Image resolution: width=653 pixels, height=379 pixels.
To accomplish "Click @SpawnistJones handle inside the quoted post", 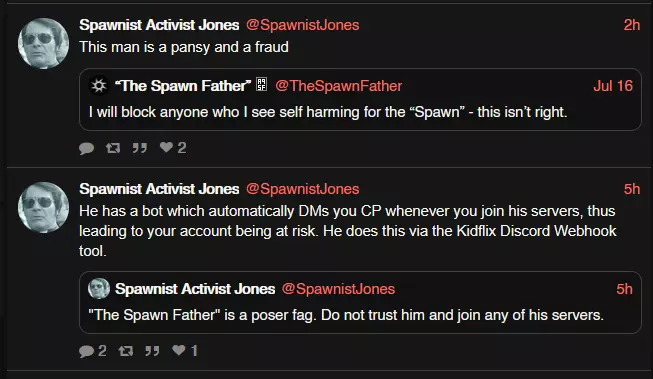I will 338,289.
